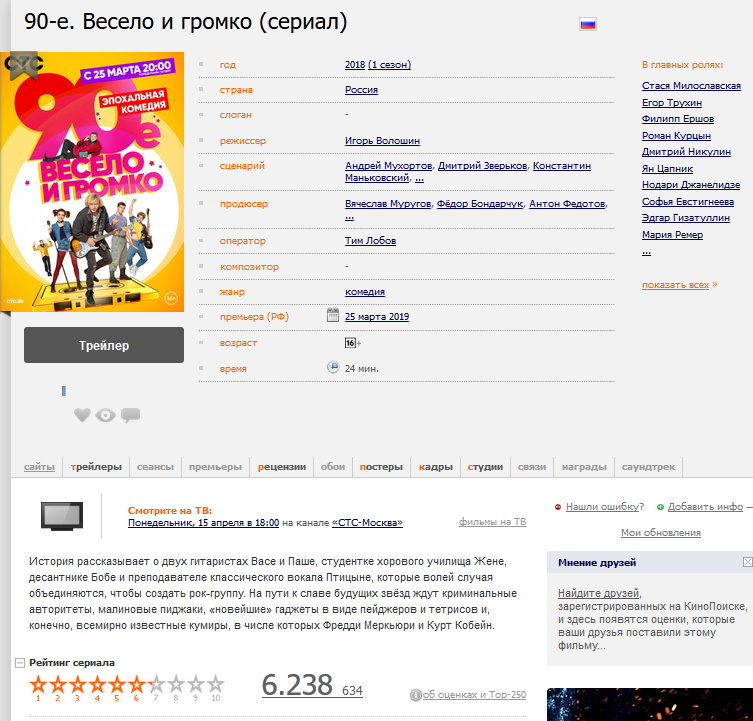
Task: Open producer Вячеслав Муругов link
Action: (x=388, y=204)
